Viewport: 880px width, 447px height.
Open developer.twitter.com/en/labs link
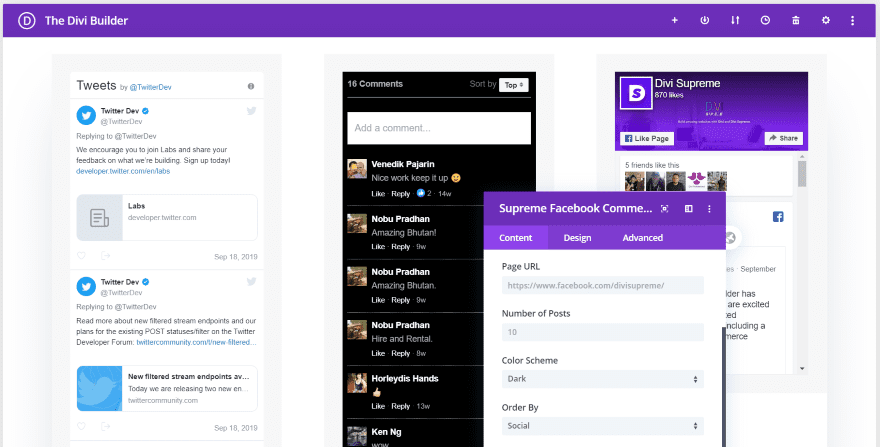pos(123,171)
